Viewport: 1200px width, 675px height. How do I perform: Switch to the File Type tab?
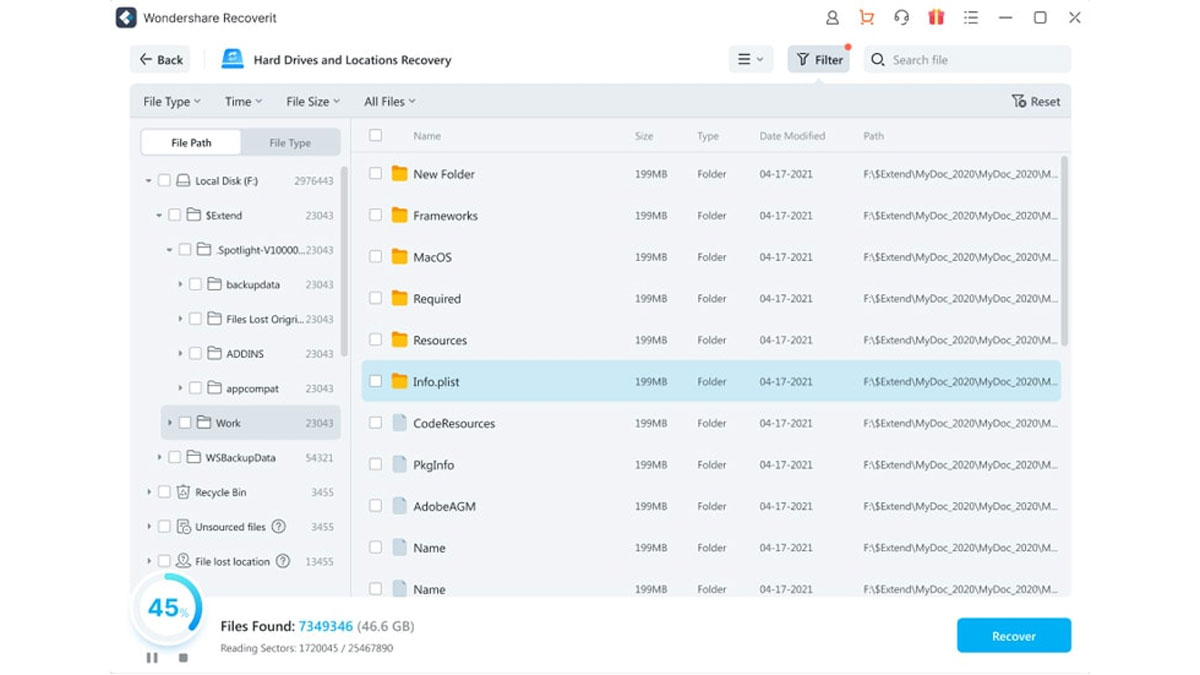point(290,142)
